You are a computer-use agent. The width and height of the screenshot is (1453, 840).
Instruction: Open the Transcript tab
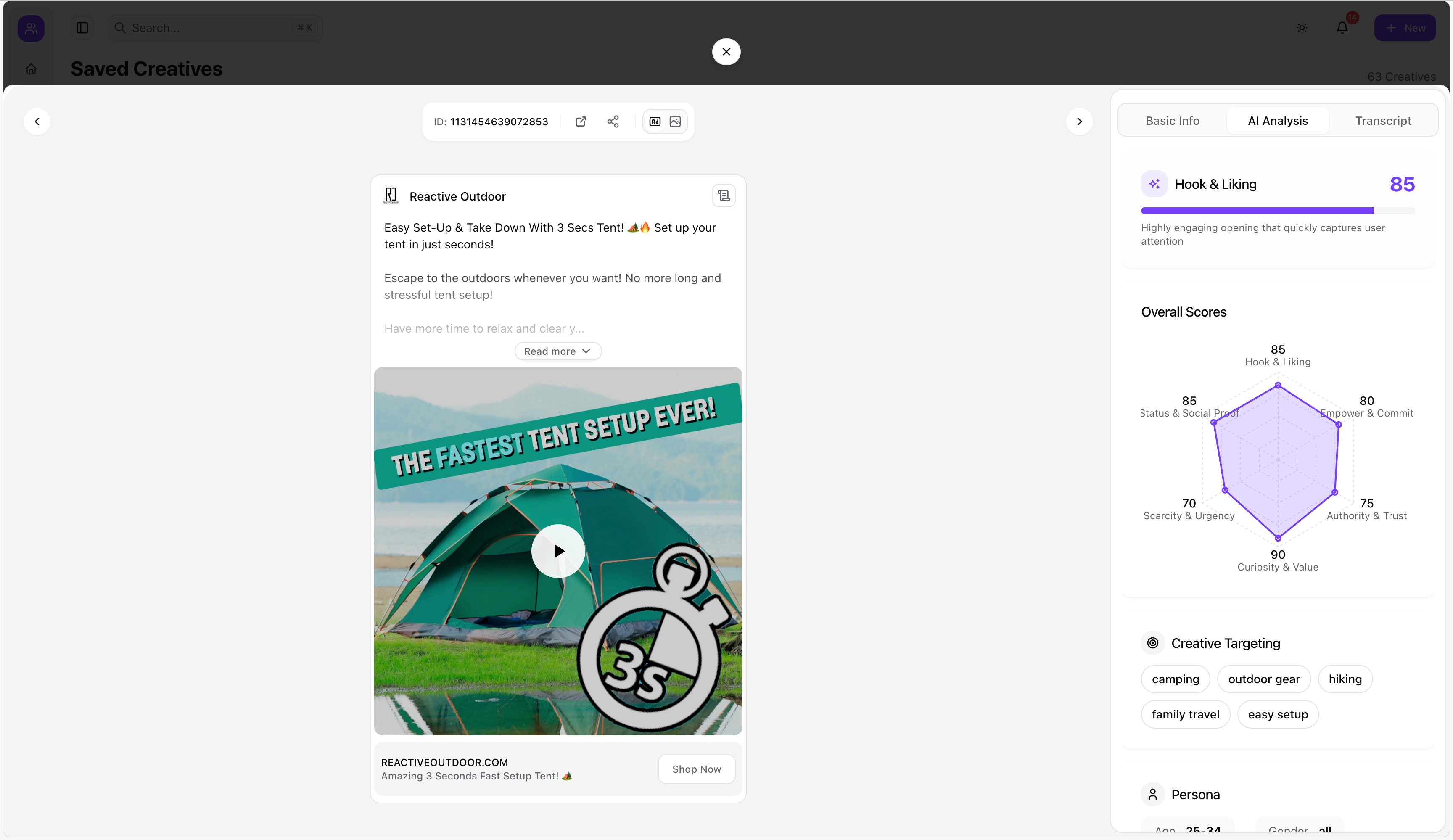[x=1383, y=121]
